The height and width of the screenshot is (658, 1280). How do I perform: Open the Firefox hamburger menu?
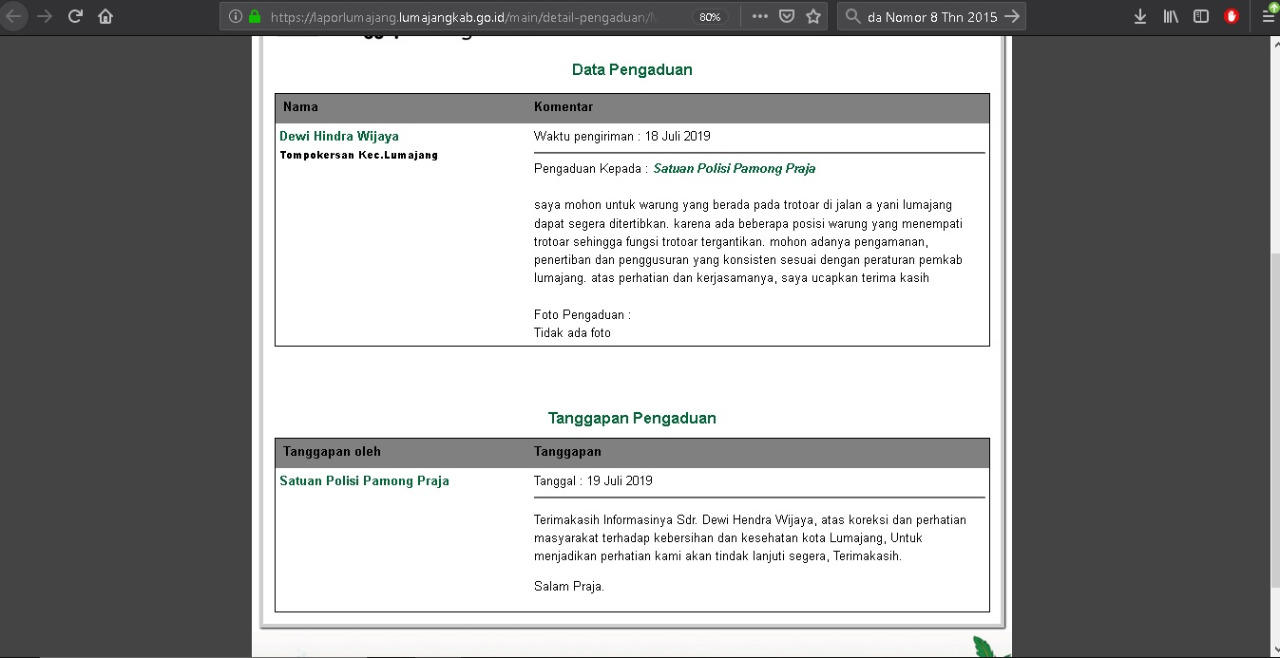point(1267,15)
